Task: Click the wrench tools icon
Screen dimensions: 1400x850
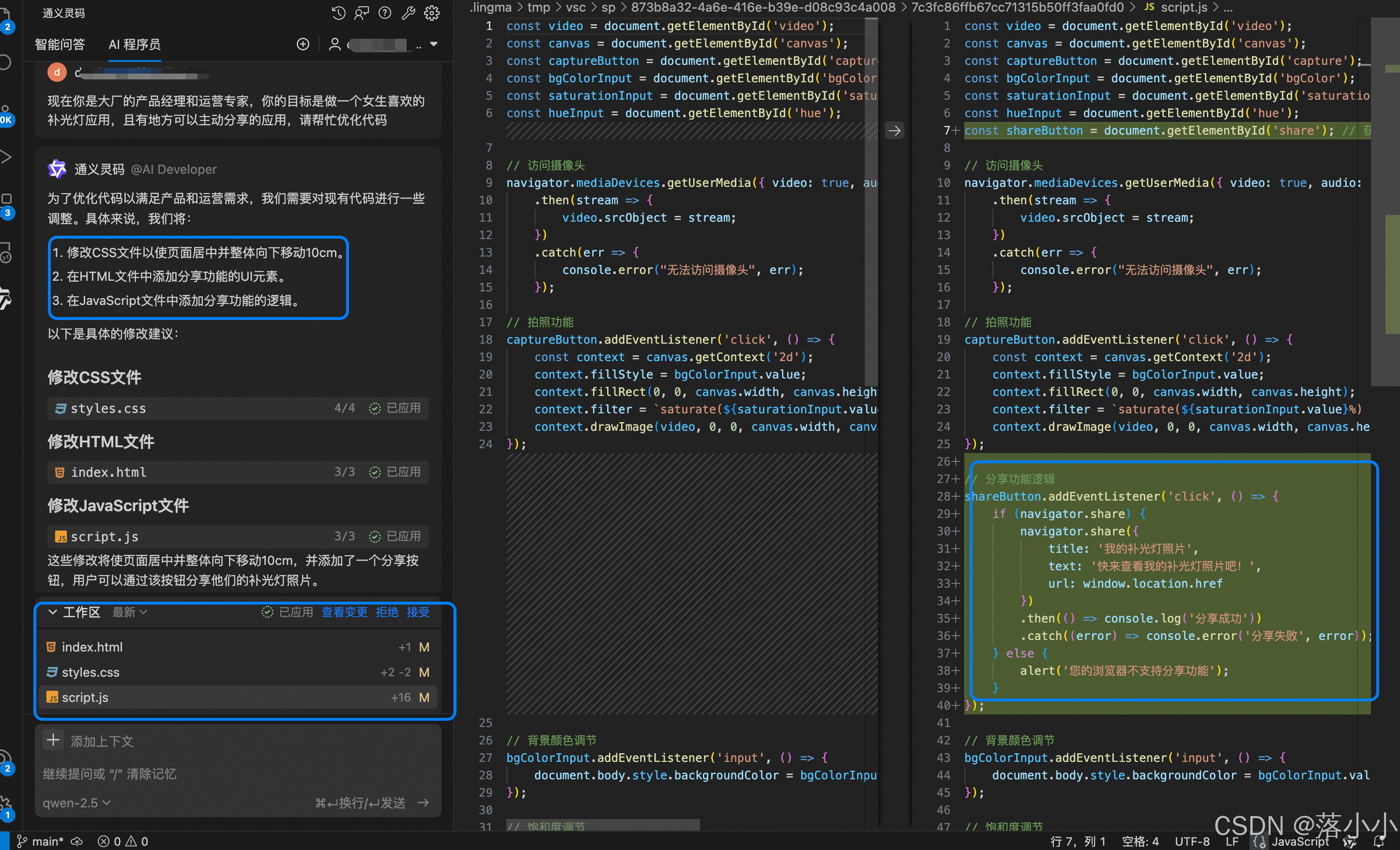Action: point(408,13)
